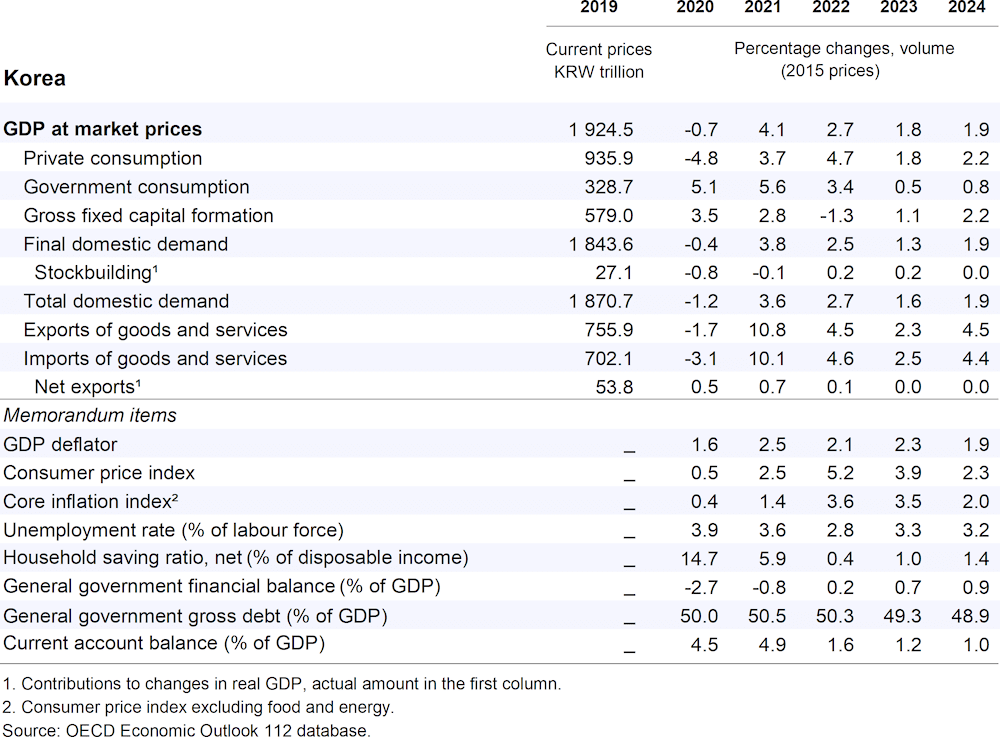The height and width of the screenshot is (737, 1000).
Task: Click the Korea table title
Action: click(35, 78)
